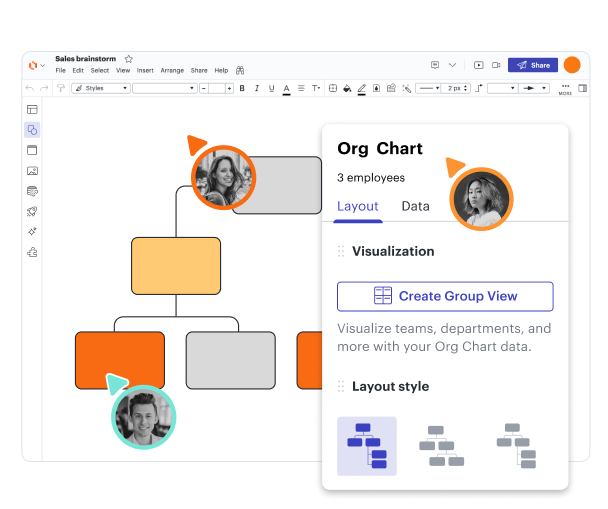Switch to the Data tab
The height and width of the screenshot is (509, 608).
tap(415, 206)
